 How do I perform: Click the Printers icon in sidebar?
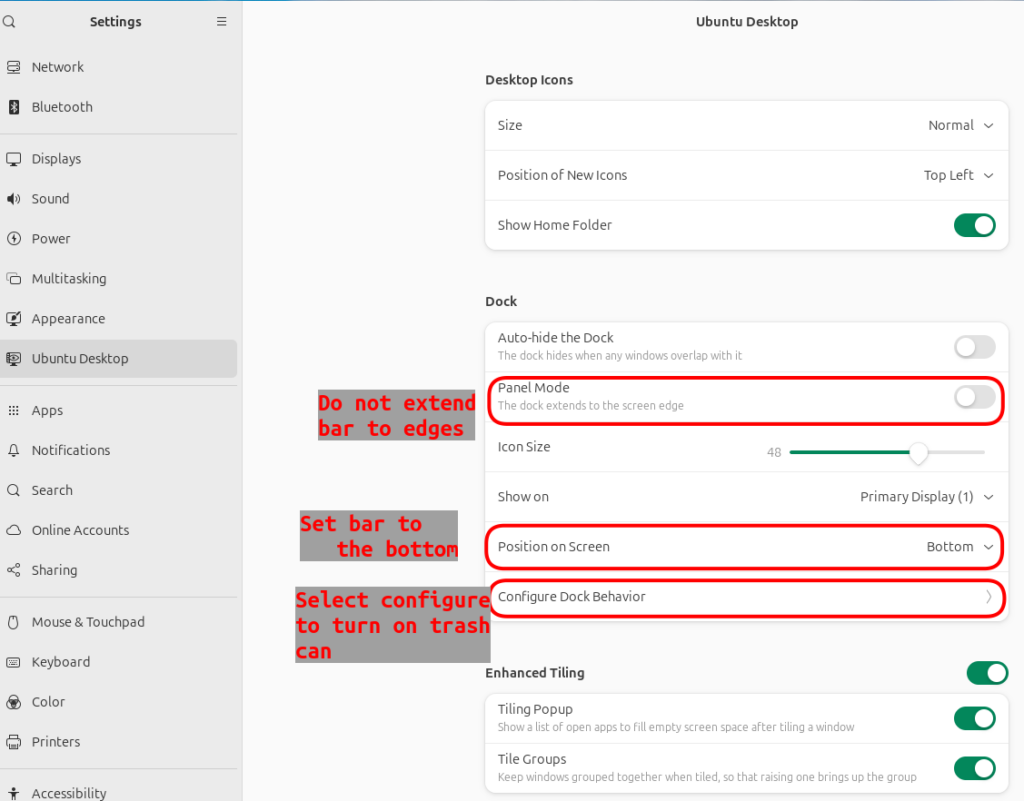14,742
